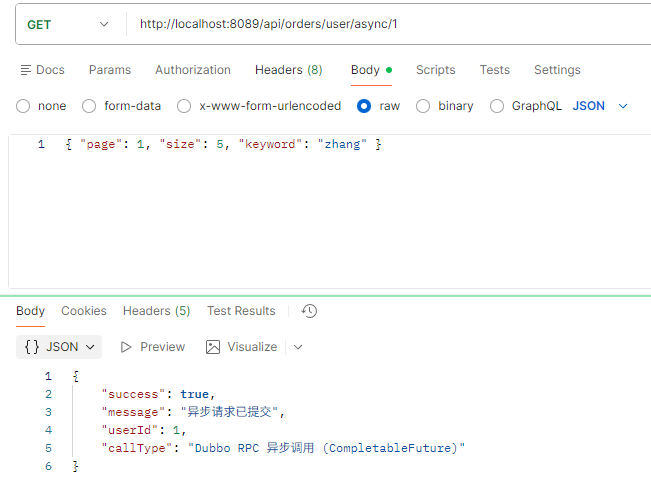Select GraphQL body type

coord(497,106)
